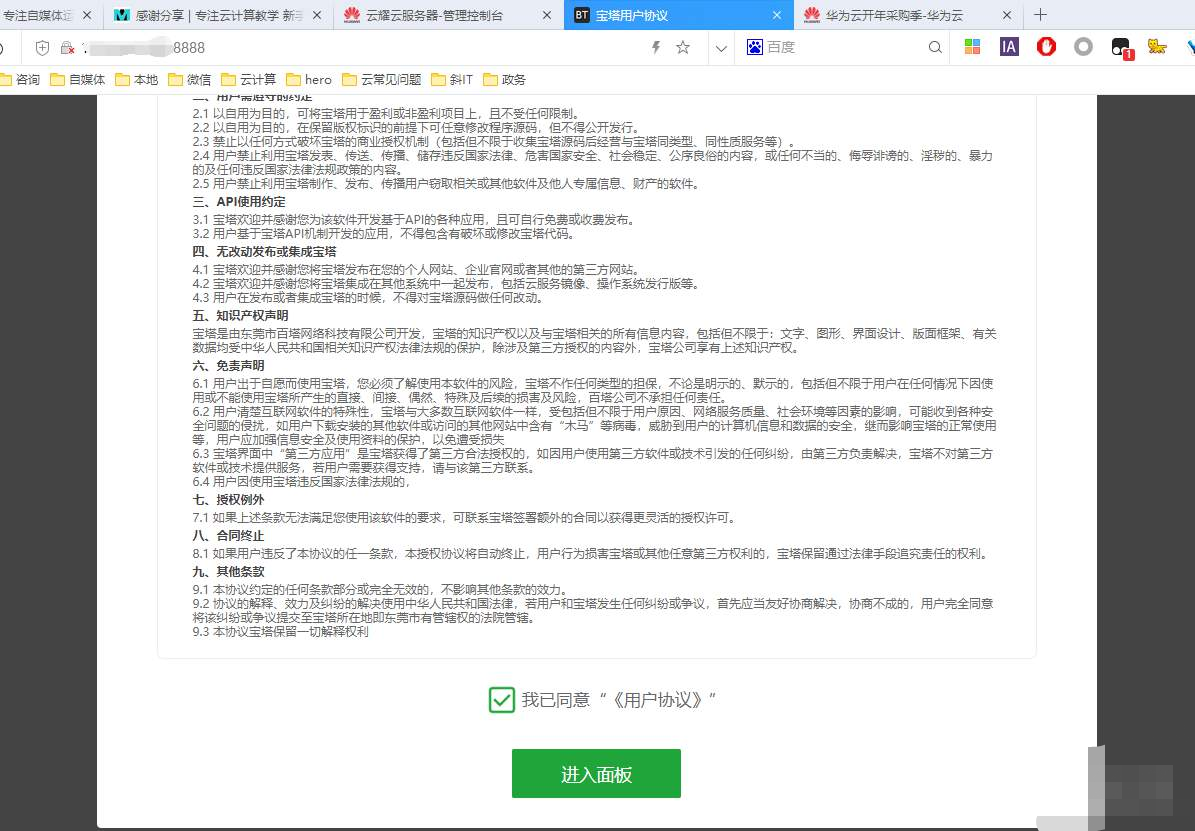Click the 八、合同终止 heading
Screen dimensions: 1195x831
click(x=228, y=535)
